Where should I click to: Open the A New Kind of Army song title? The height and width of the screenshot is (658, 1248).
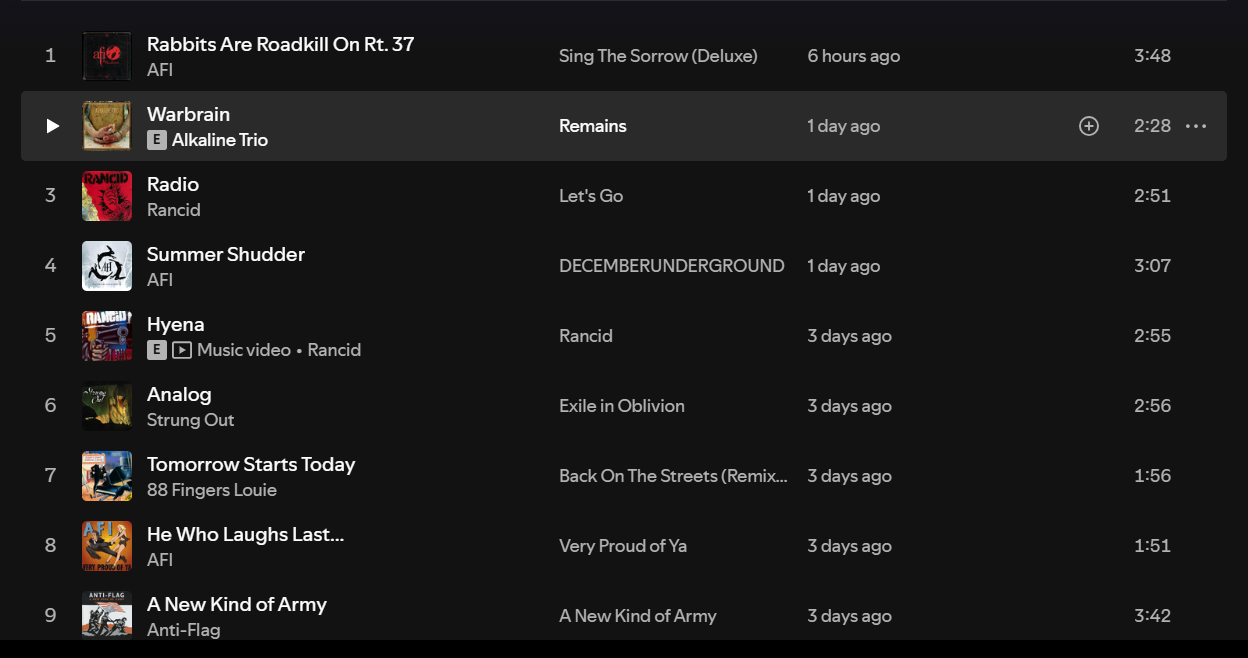click(237, 604)
